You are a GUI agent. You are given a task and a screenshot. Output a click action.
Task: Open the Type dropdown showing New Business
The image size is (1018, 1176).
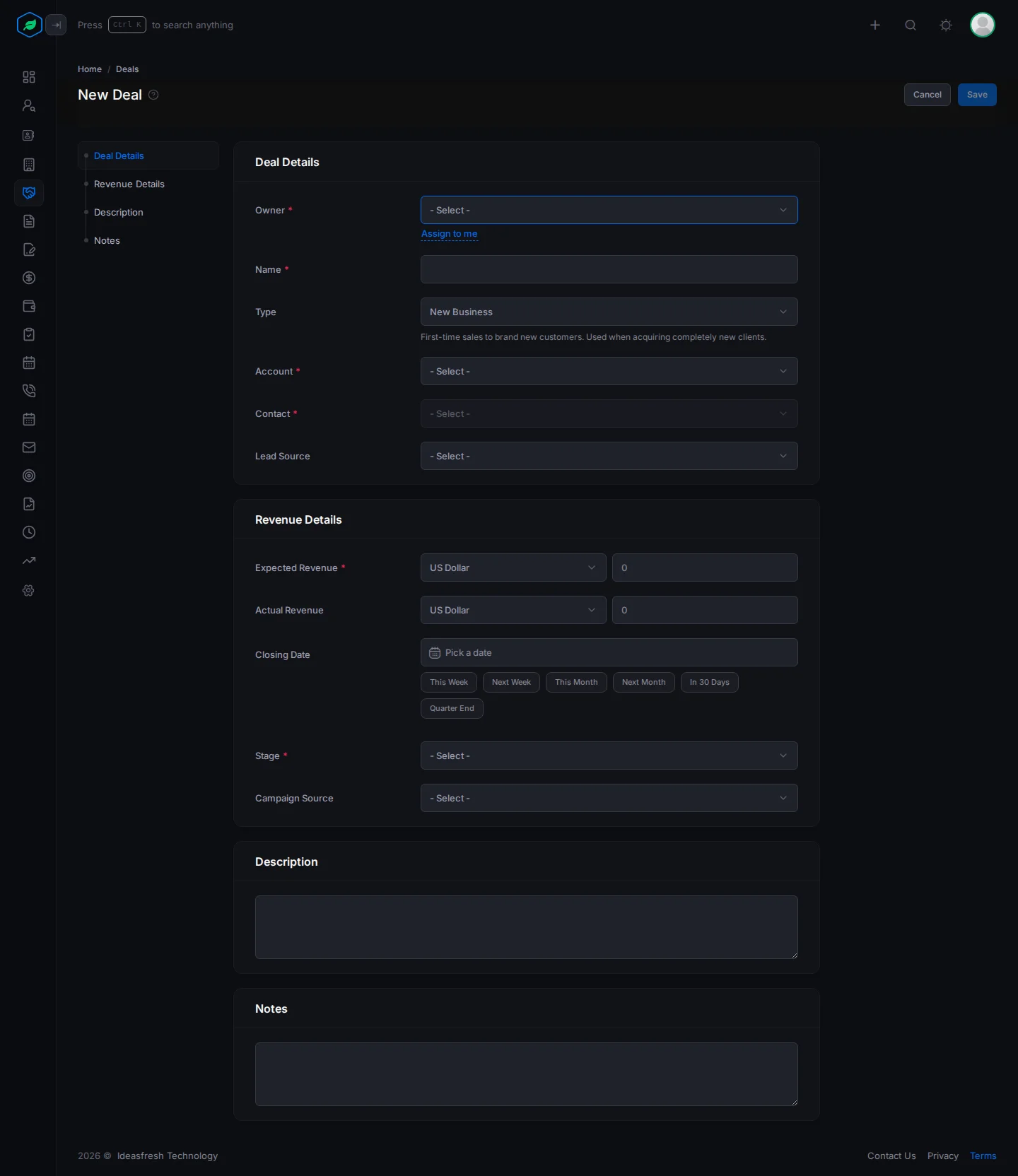pos(609,312)
